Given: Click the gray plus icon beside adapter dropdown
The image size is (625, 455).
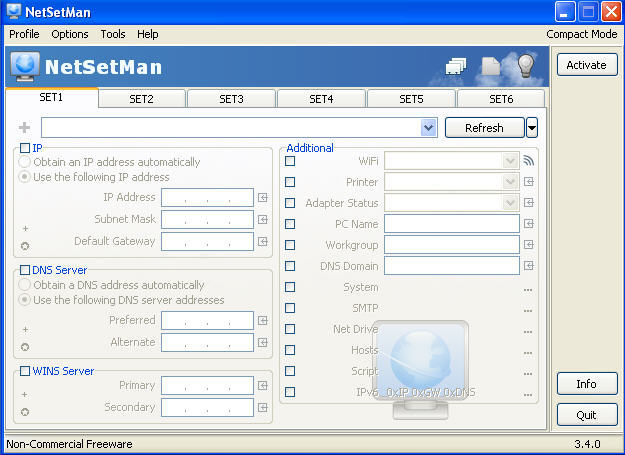Looking at the screenshot, I should point(24,127).
